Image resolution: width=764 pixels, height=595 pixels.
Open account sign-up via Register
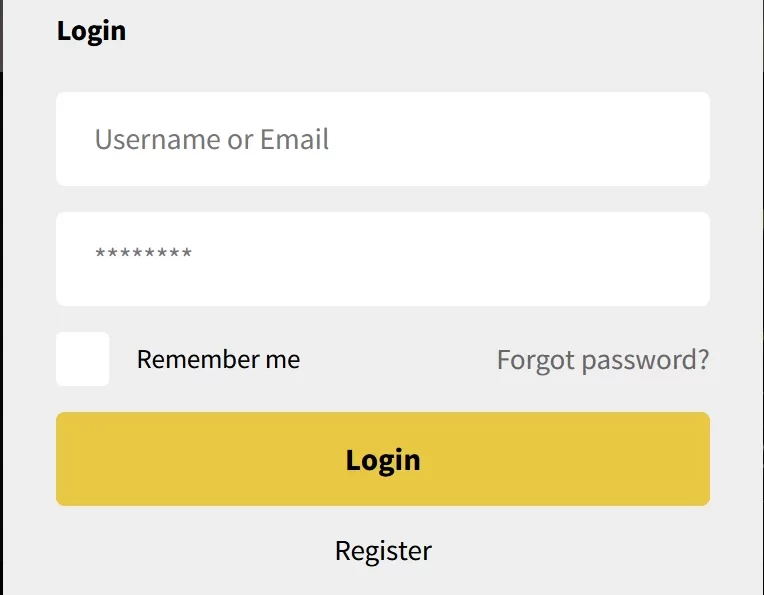click(383, 550)
